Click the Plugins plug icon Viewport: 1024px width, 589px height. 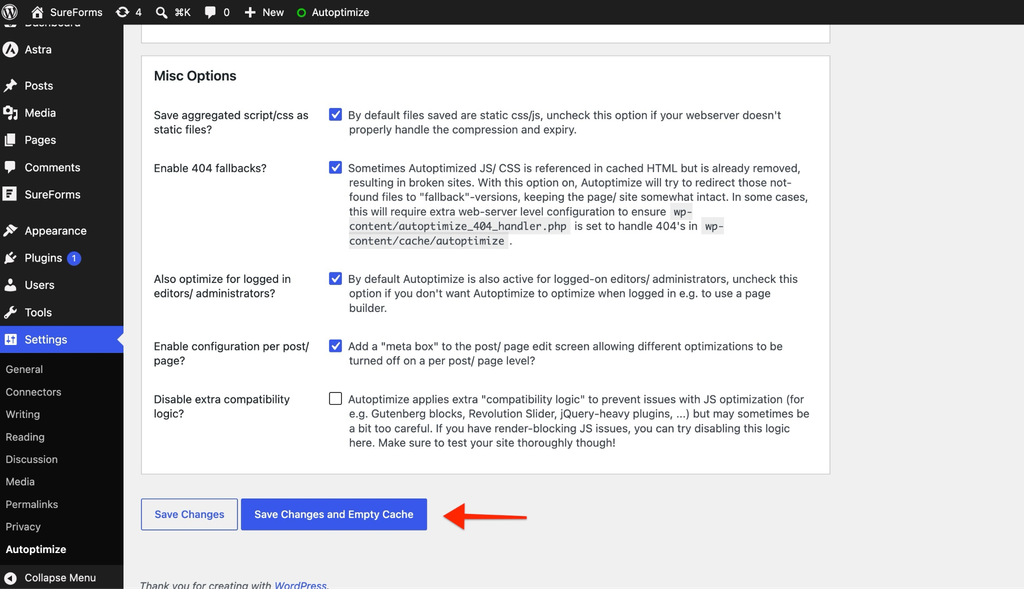pos(10,258)
